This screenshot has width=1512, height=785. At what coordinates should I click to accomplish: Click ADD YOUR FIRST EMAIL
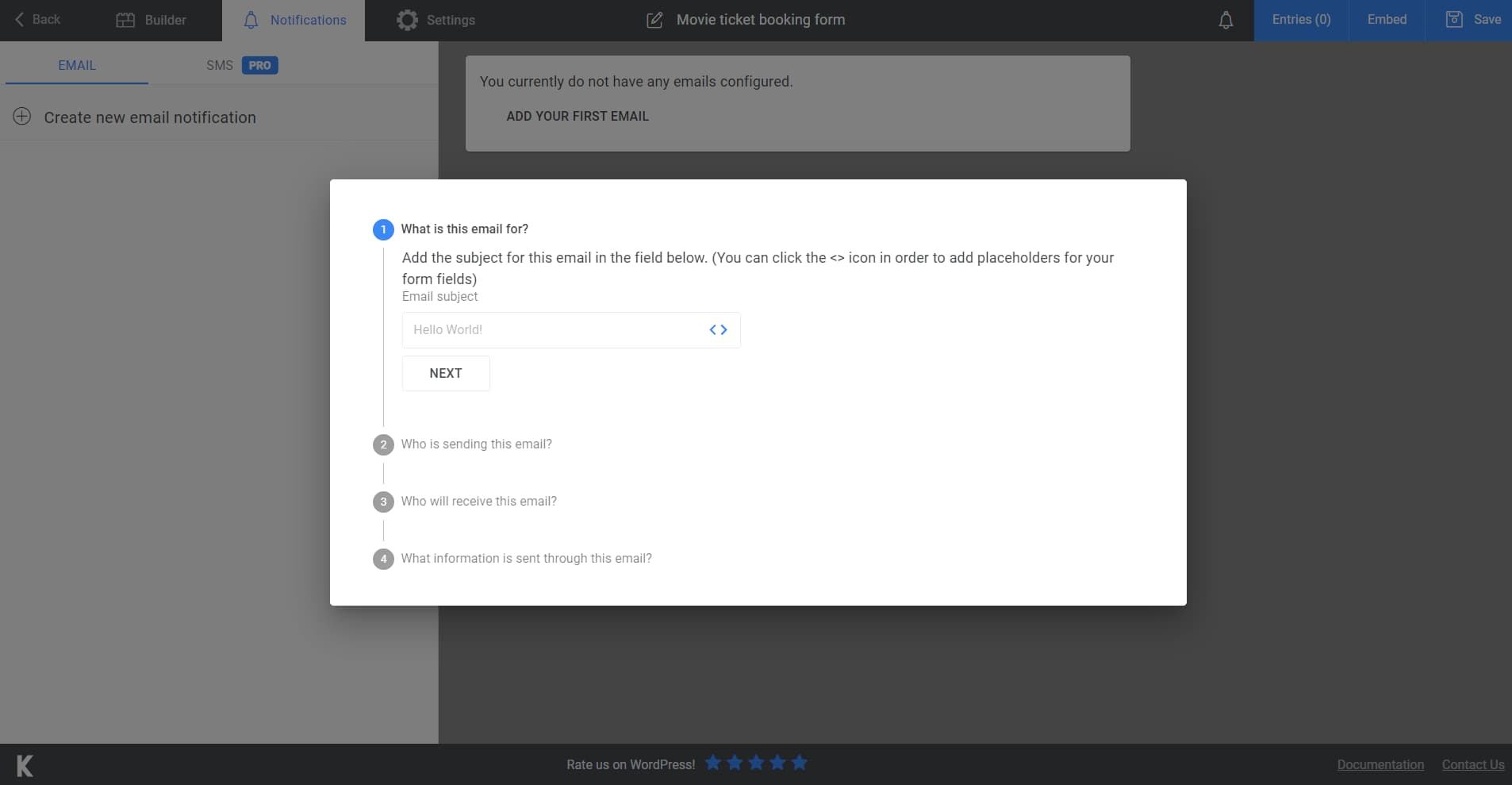point(577,116)
